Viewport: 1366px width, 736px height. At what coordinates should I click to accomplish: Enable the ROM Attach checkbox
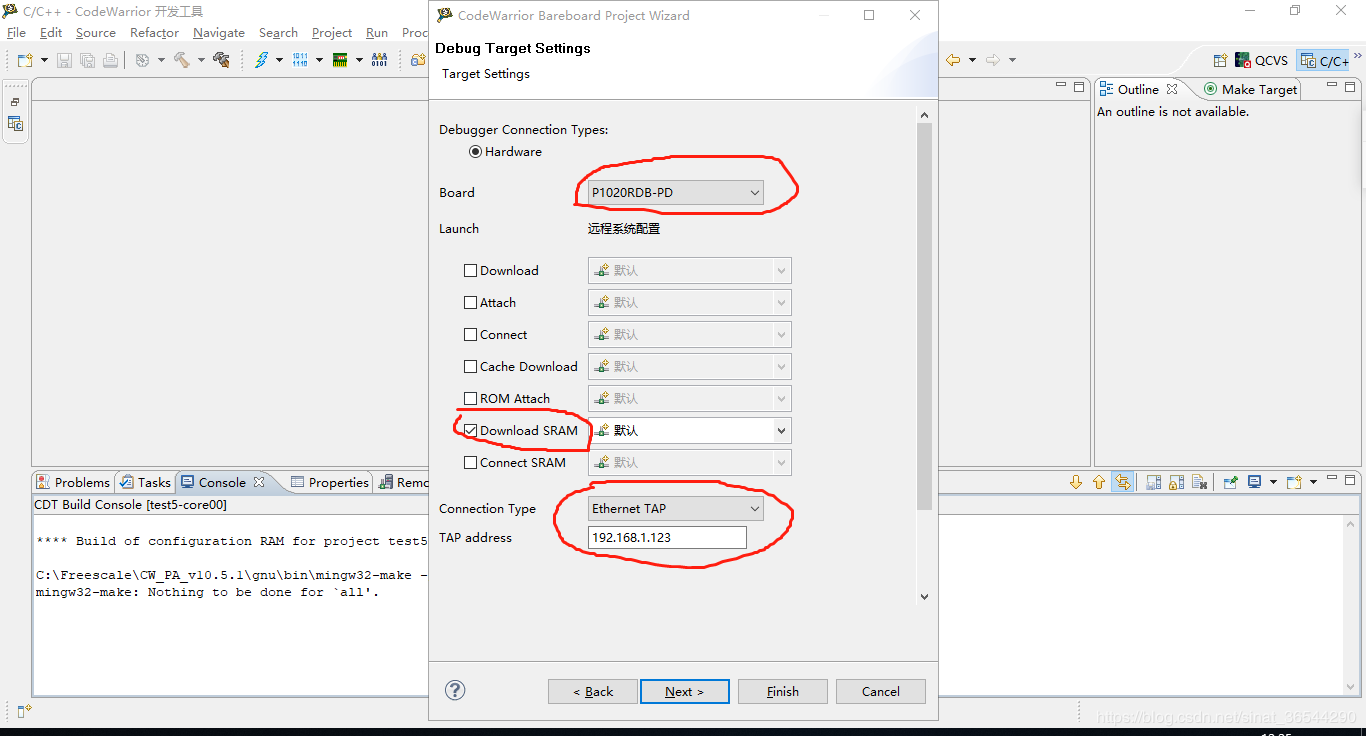pos(471,399)
